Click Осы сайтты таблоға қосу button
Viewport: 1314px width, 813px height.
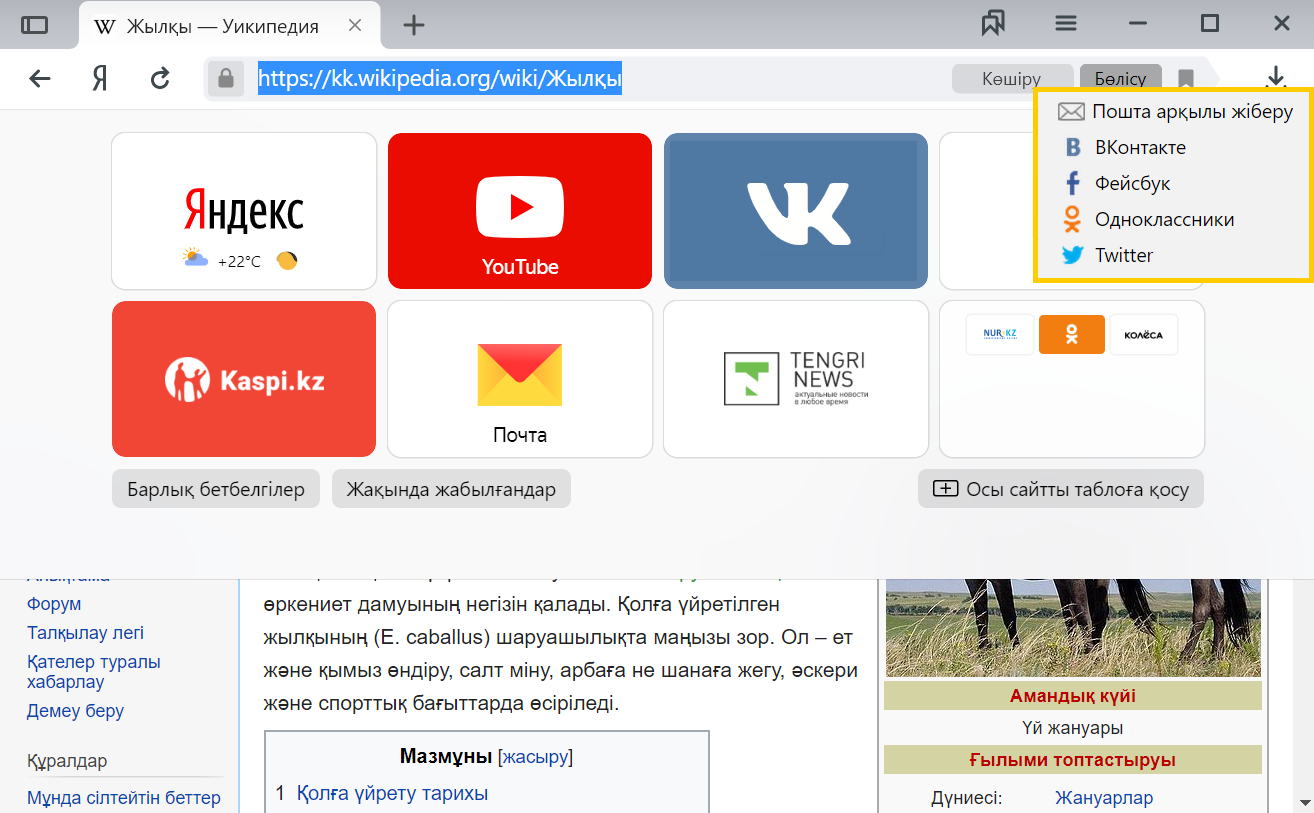click(x=1061, y=489)
